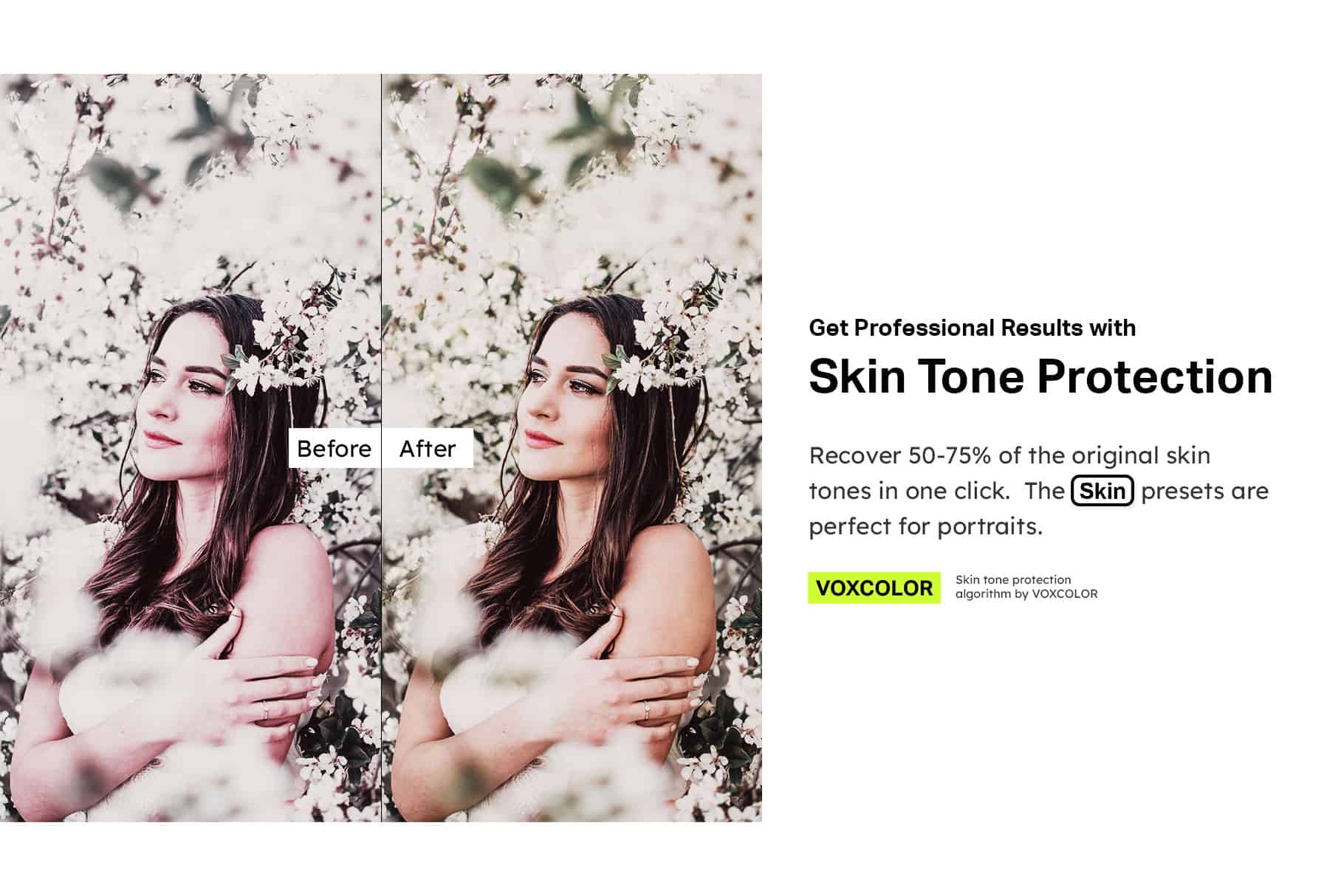Click 'Skin tone protection algorithm by VOXCOLOR' caption
This screenshot has height=896, width=1344.
(1026, 587)
